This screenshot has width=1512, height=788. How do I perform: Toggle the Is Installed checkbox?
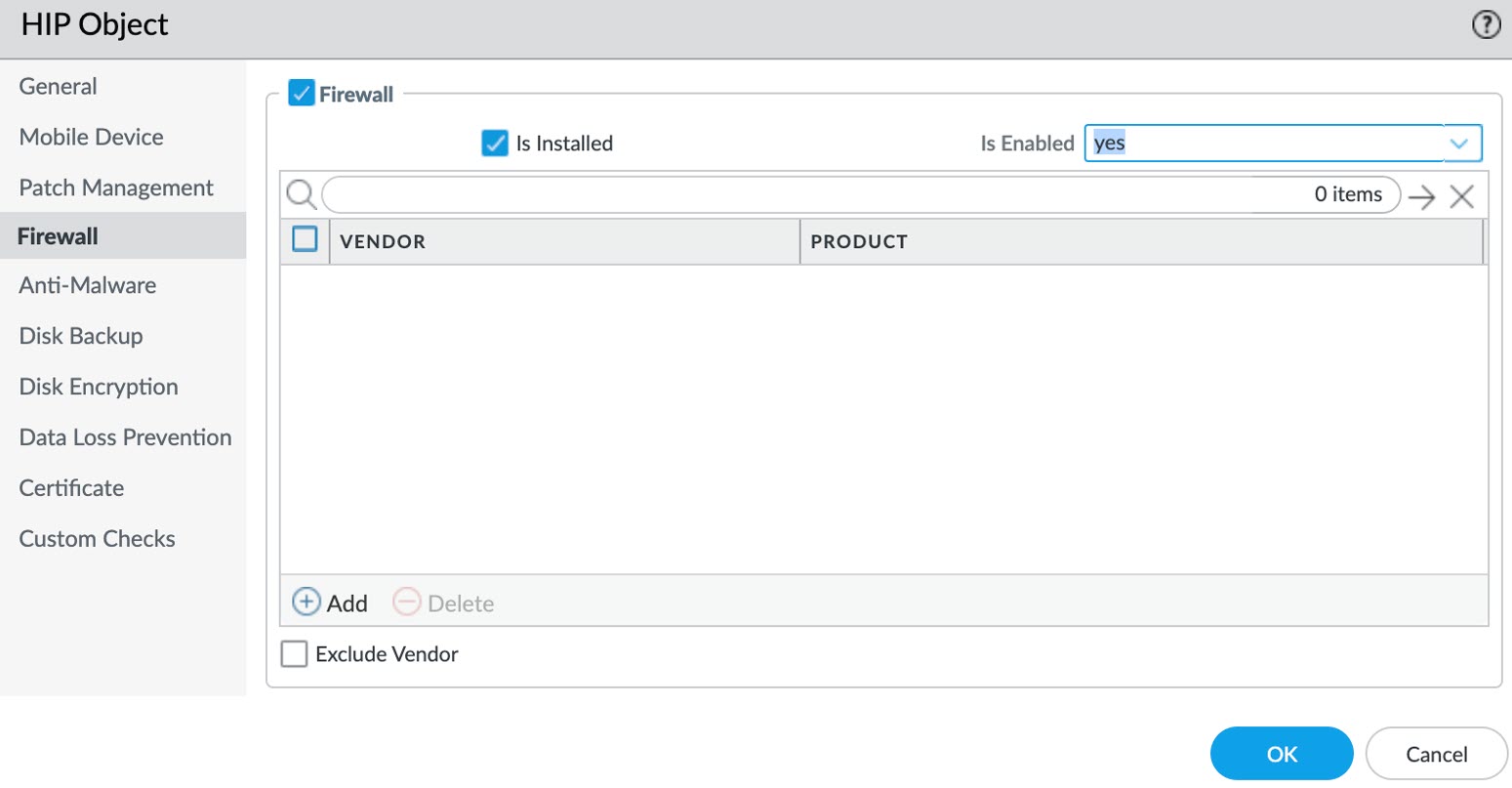495,144
